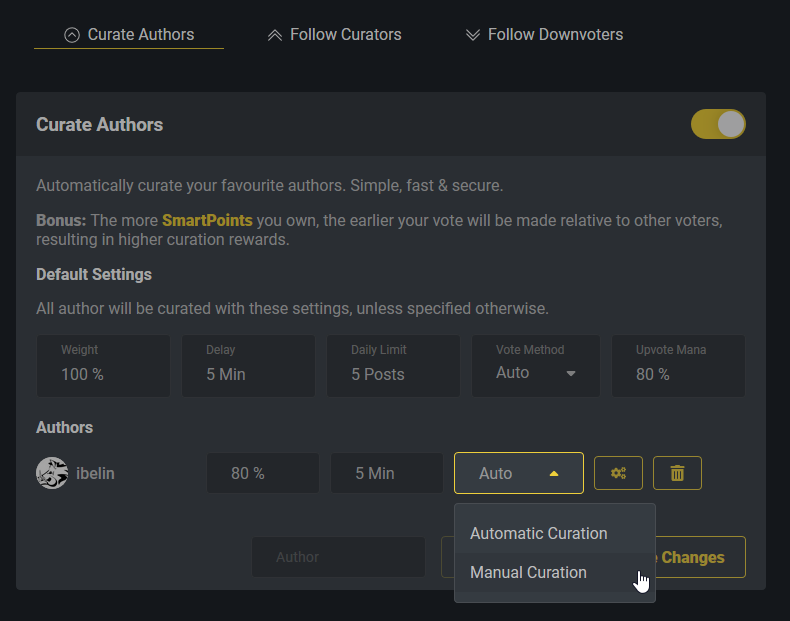Disable the Curate Authors toggle switch

718,124
